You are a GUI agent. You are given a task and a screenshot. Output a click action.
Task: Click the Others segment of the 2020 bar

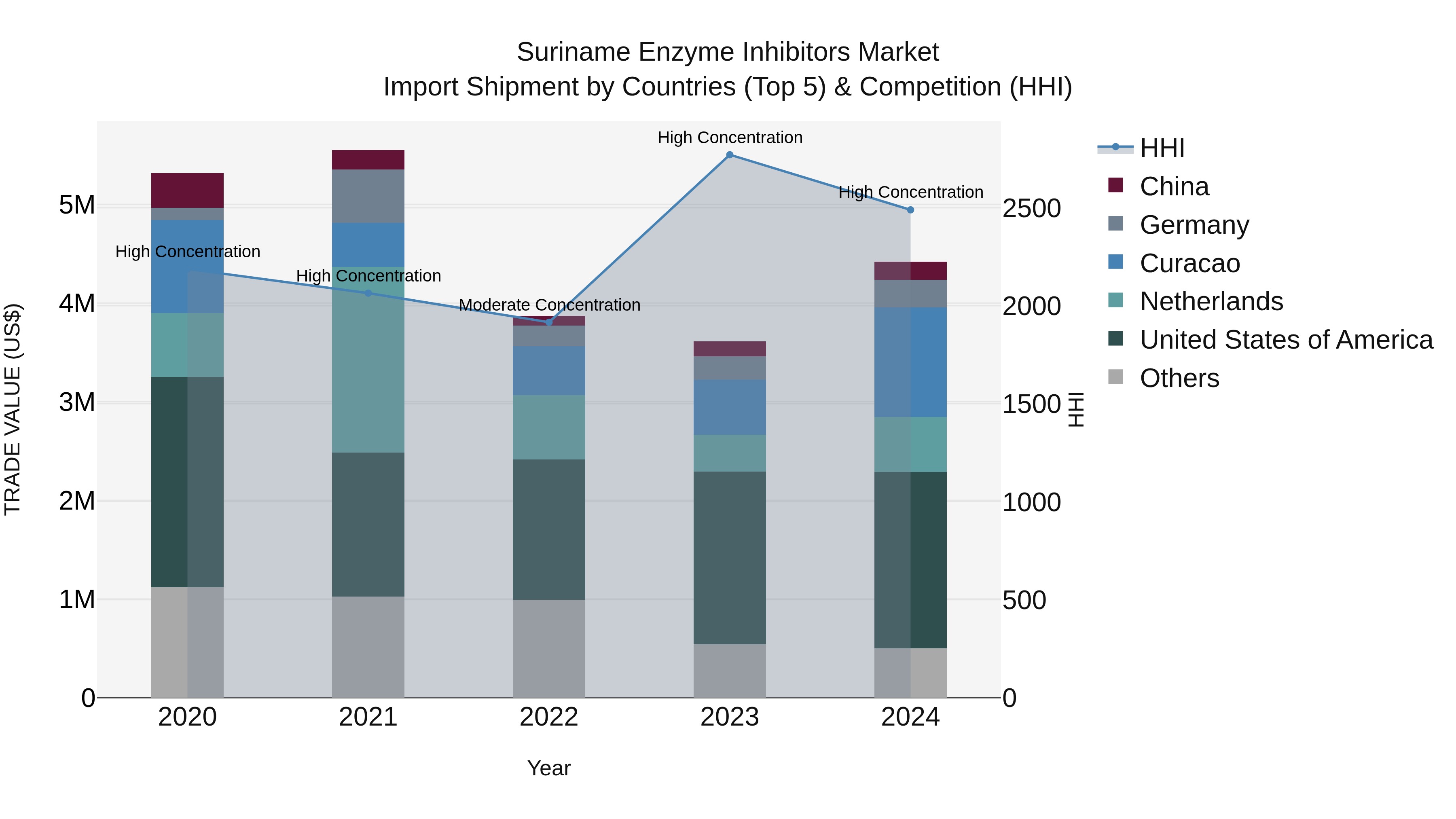point(187,643)
